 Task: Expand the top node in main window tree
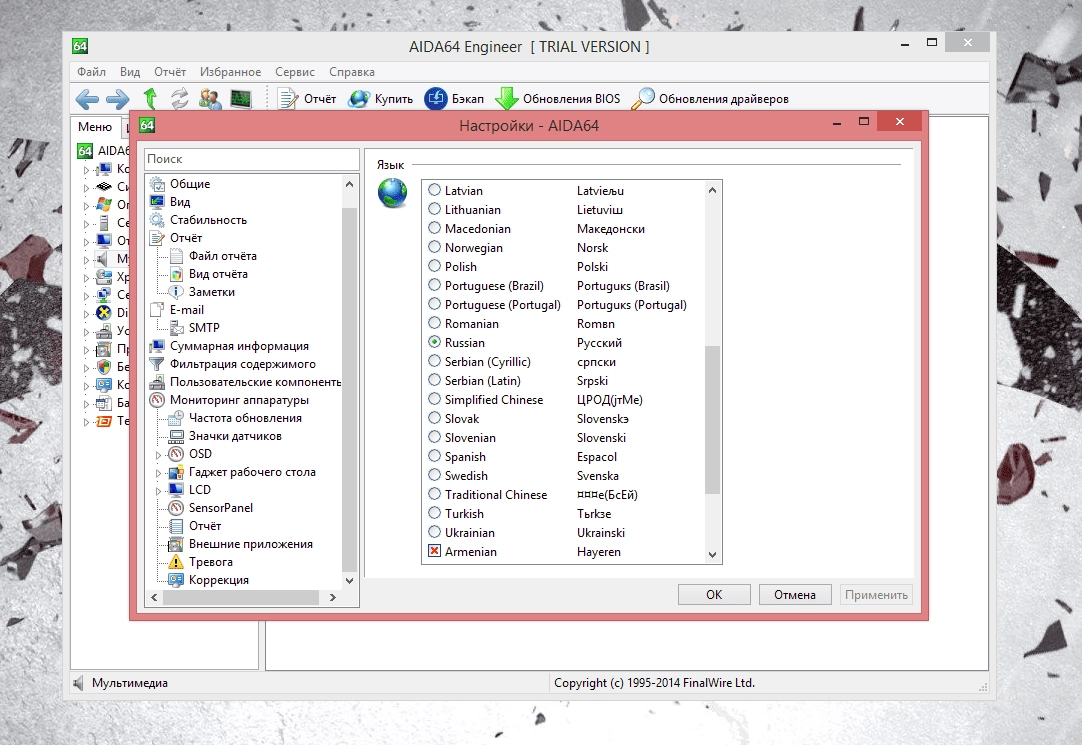point(86,169)
